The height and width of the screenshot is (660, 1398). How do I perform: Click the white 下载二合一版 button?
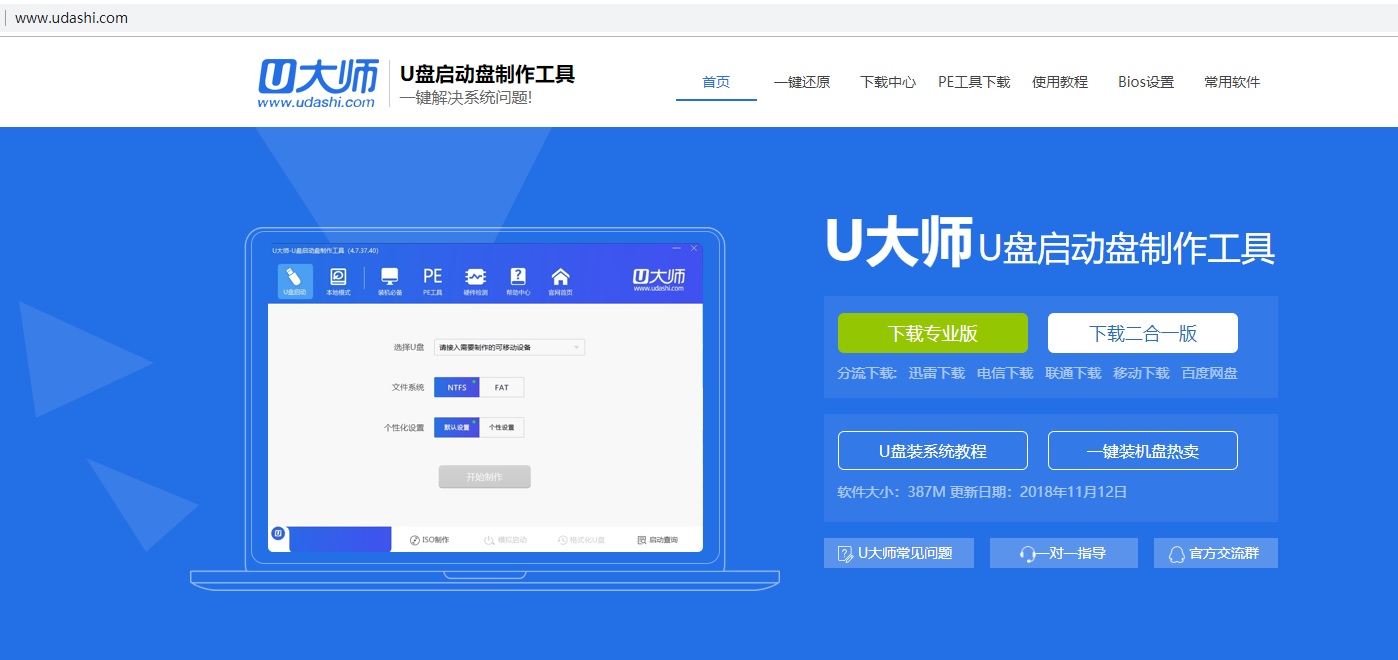(1142, 333)
